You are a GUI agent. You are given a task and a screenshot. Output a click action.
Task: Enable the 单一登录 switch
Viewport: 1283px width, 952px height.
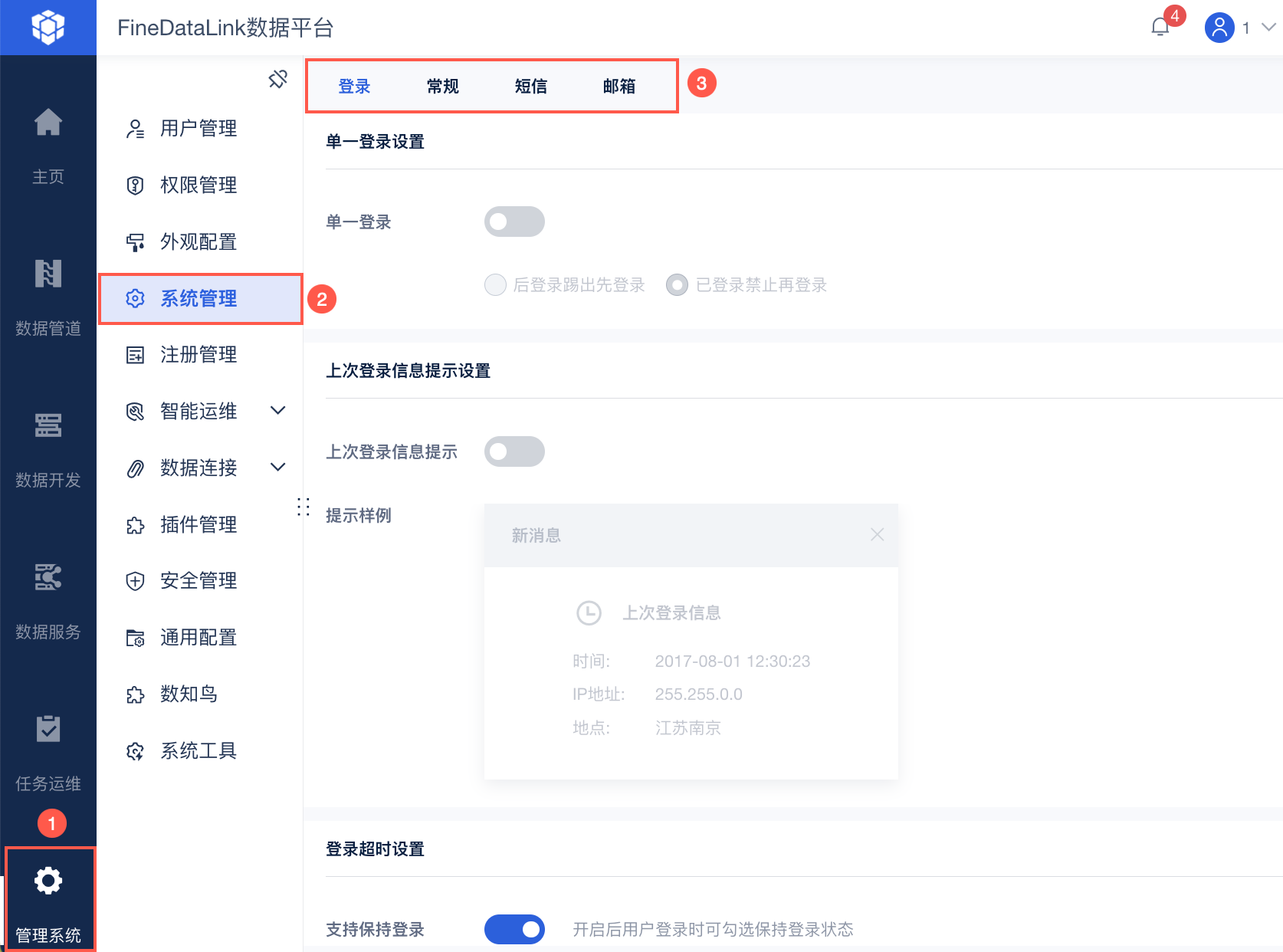[514, 222]
